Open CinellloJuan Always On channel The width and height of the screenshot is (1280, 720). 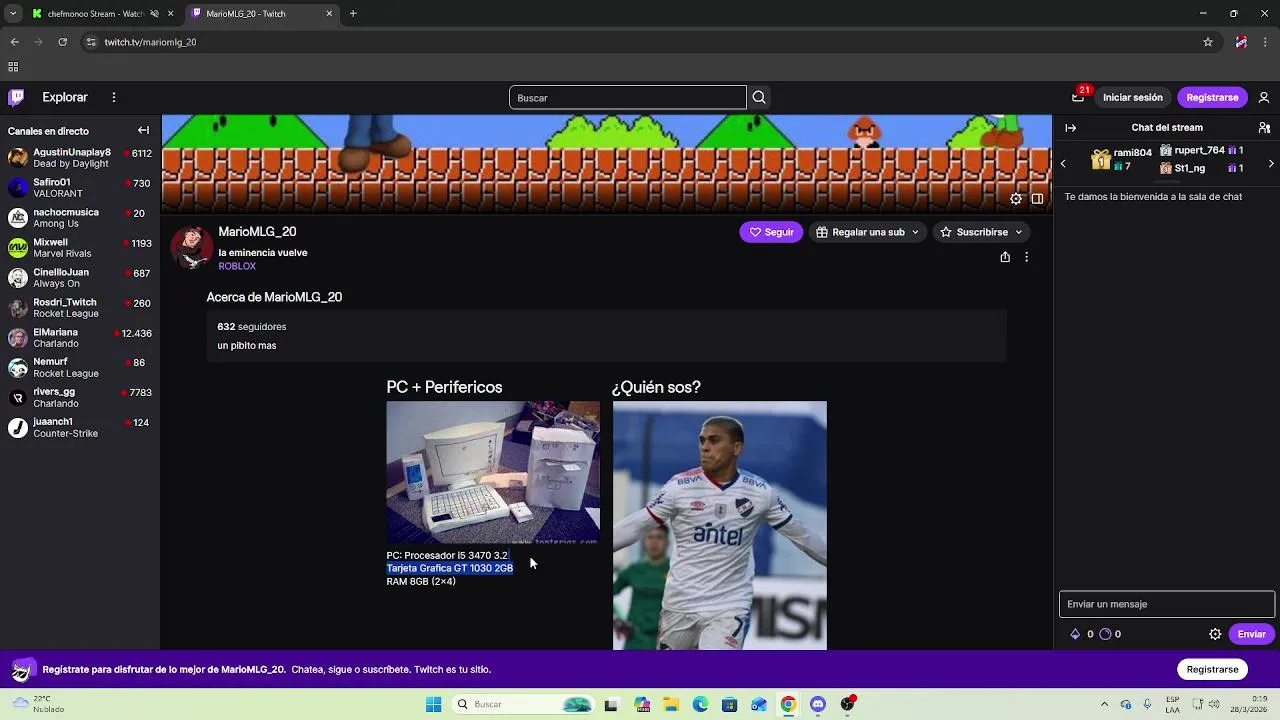pos(80,278)
